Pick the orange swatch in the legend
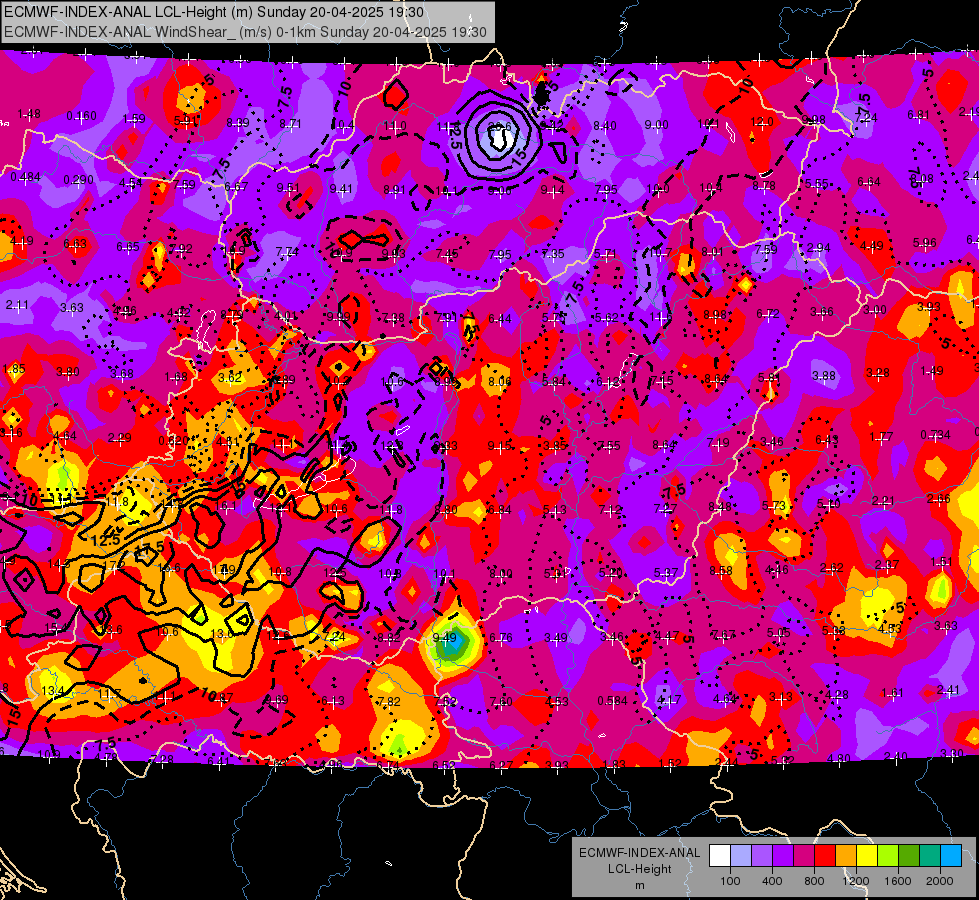Screen dimensions: 979x900 pos(846,856)
